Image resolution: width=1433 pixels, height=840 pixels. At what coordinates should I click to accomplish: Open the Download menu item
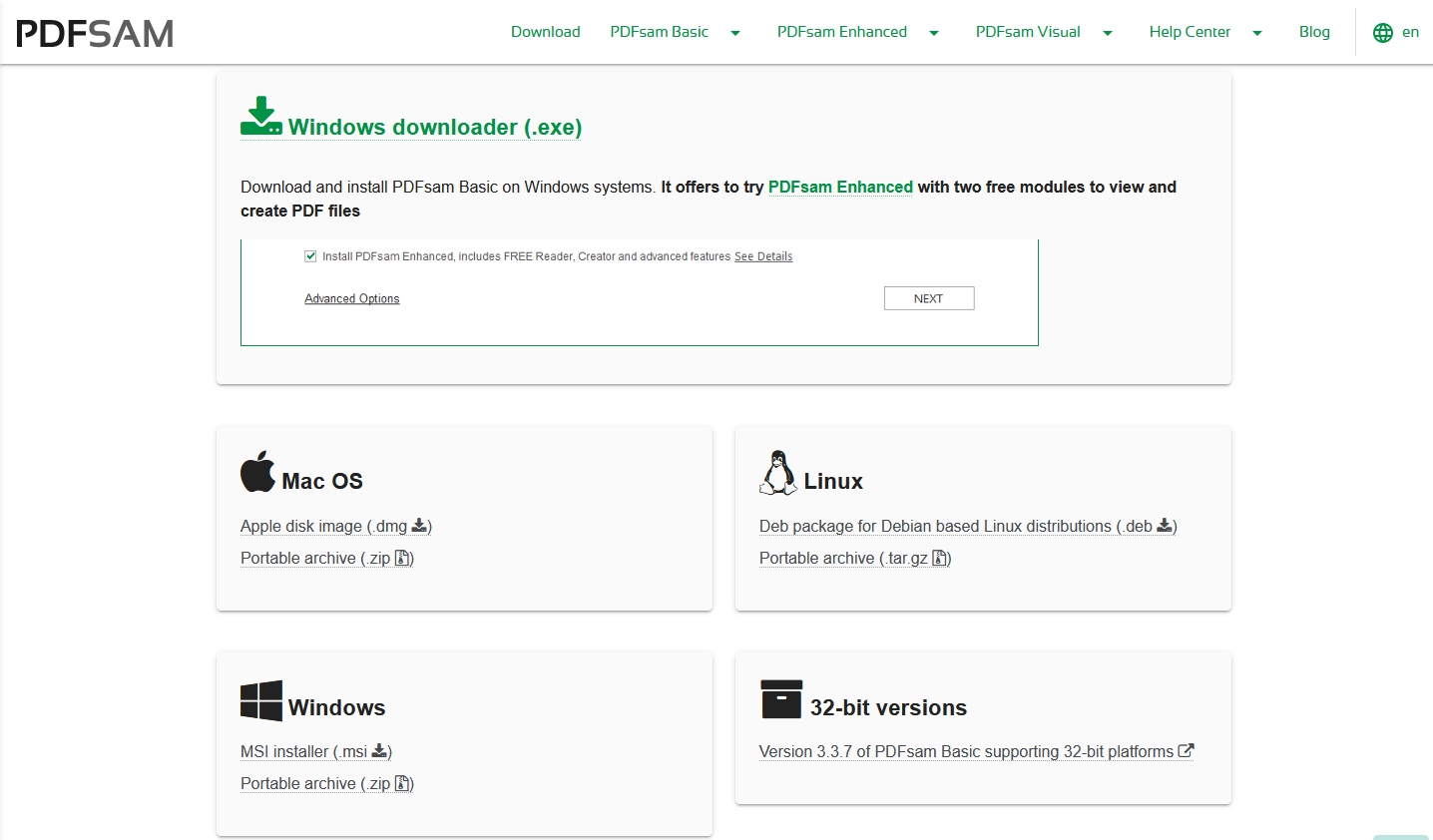point(545,32)
